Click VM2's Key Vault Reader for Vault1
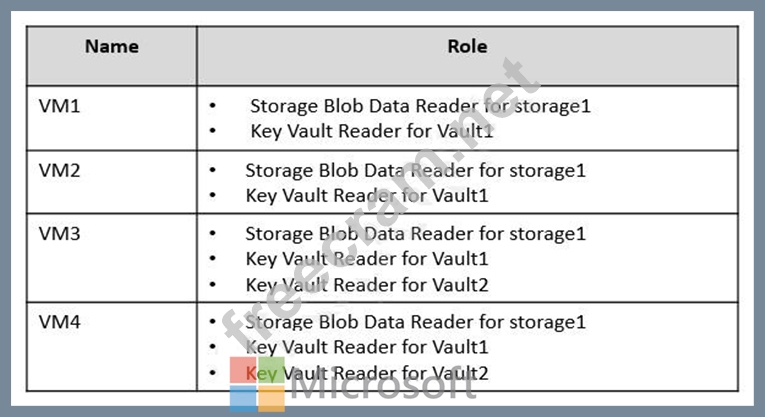 (367, 196)
